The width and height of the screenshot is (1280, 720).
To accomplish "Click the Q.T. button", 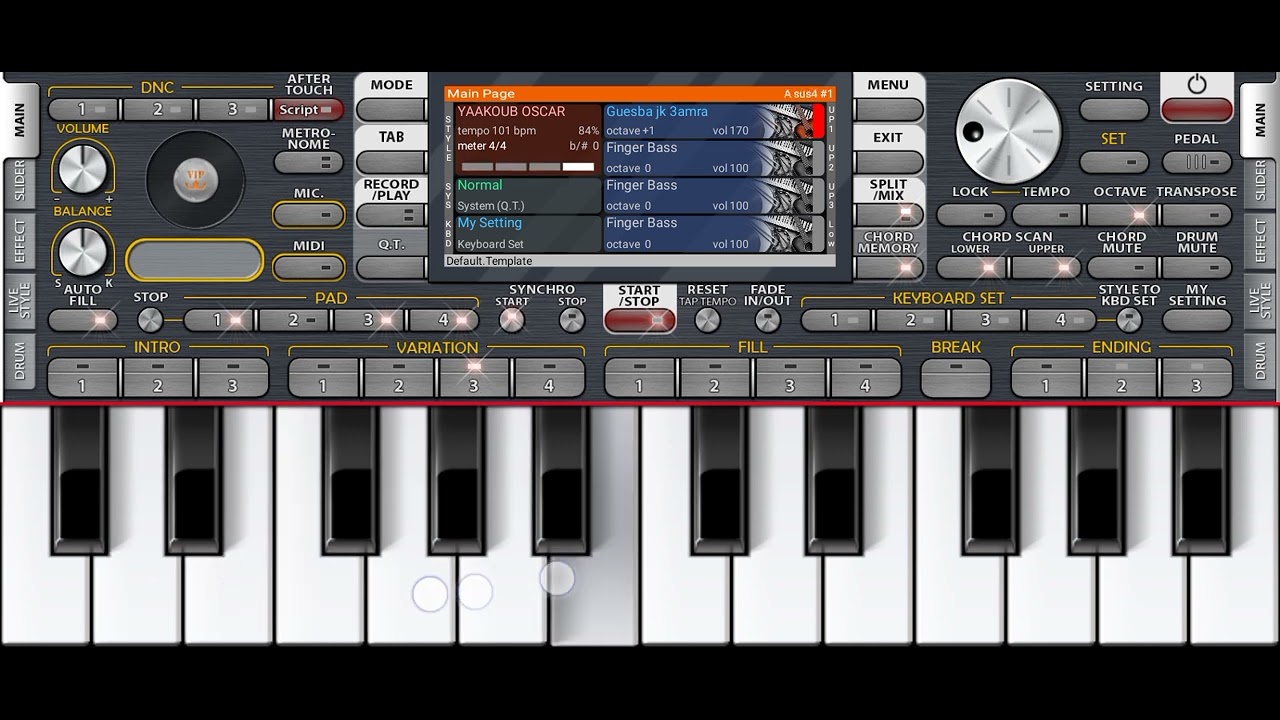I will (x=391, y=267).
